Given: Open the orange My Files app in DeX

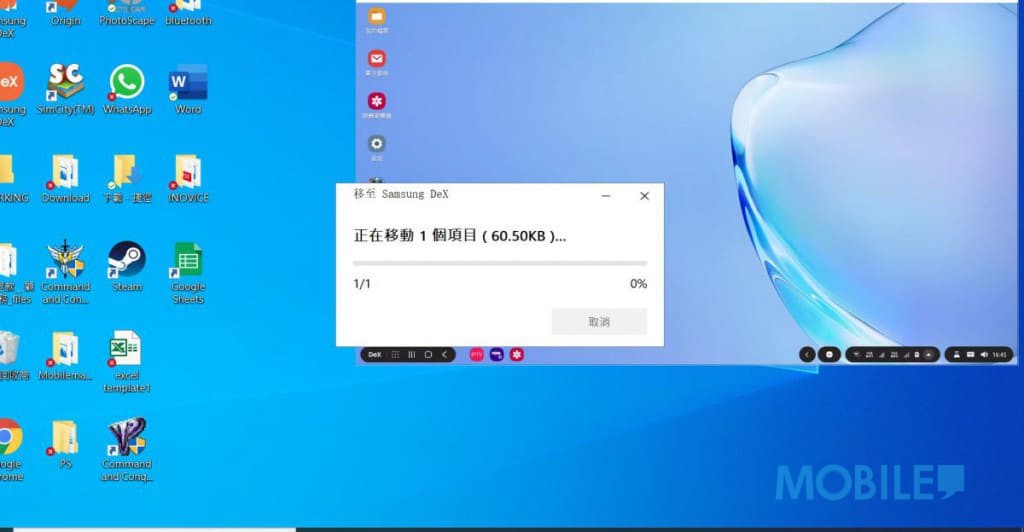Looking at the screenshot, I should [x=377, y=20].
